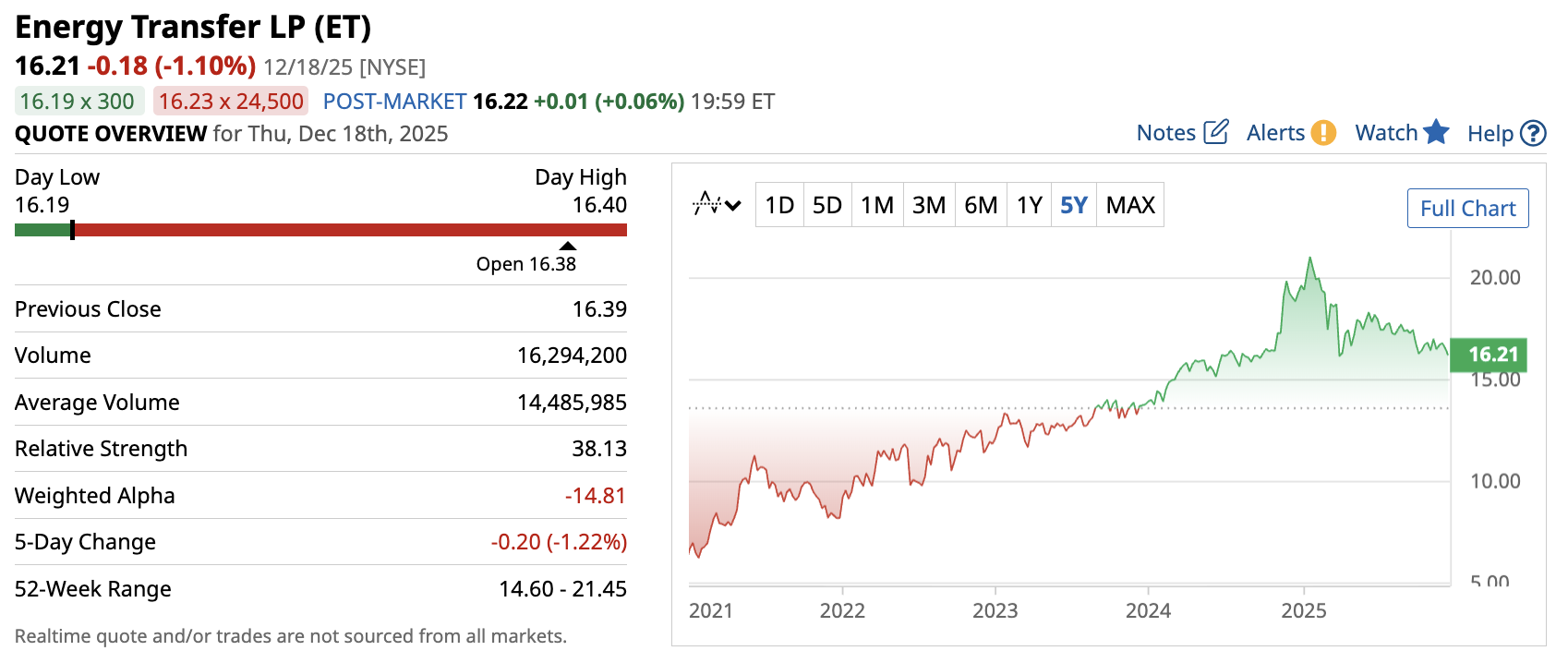Select the MAX chart range
The height and width of the screenshot is (663, 1568).
pyautogui.click(x=1130, y=205)
